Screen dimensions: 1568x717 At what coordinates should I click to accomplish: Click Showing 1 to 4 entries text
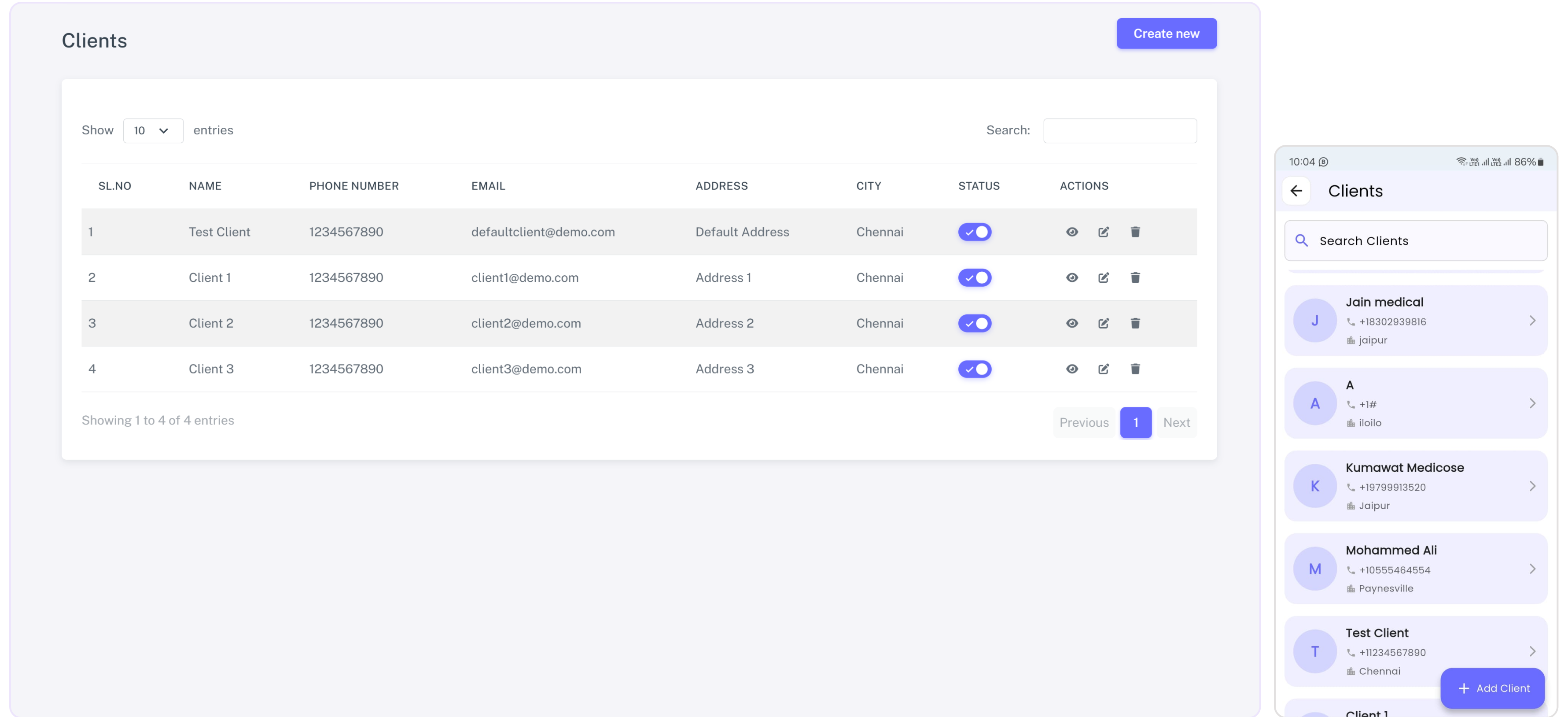pyautogui.click(x=158, y=420)
